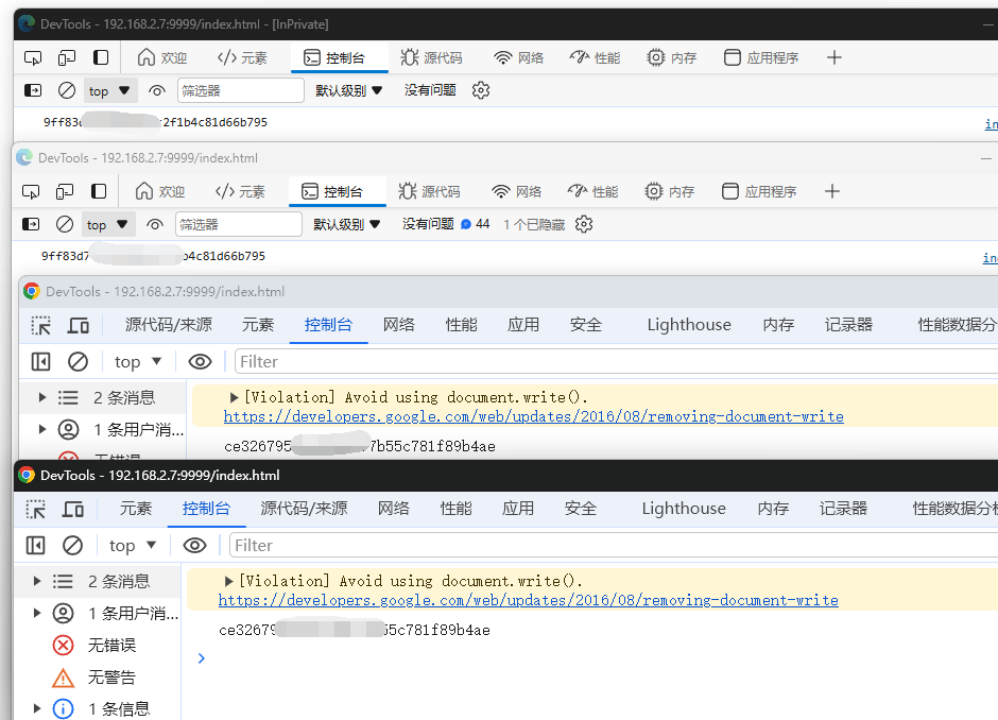Click inspect element icon in second Edge DevTools
The height and width of the screenshot is (720, 998).
(31, 192)
